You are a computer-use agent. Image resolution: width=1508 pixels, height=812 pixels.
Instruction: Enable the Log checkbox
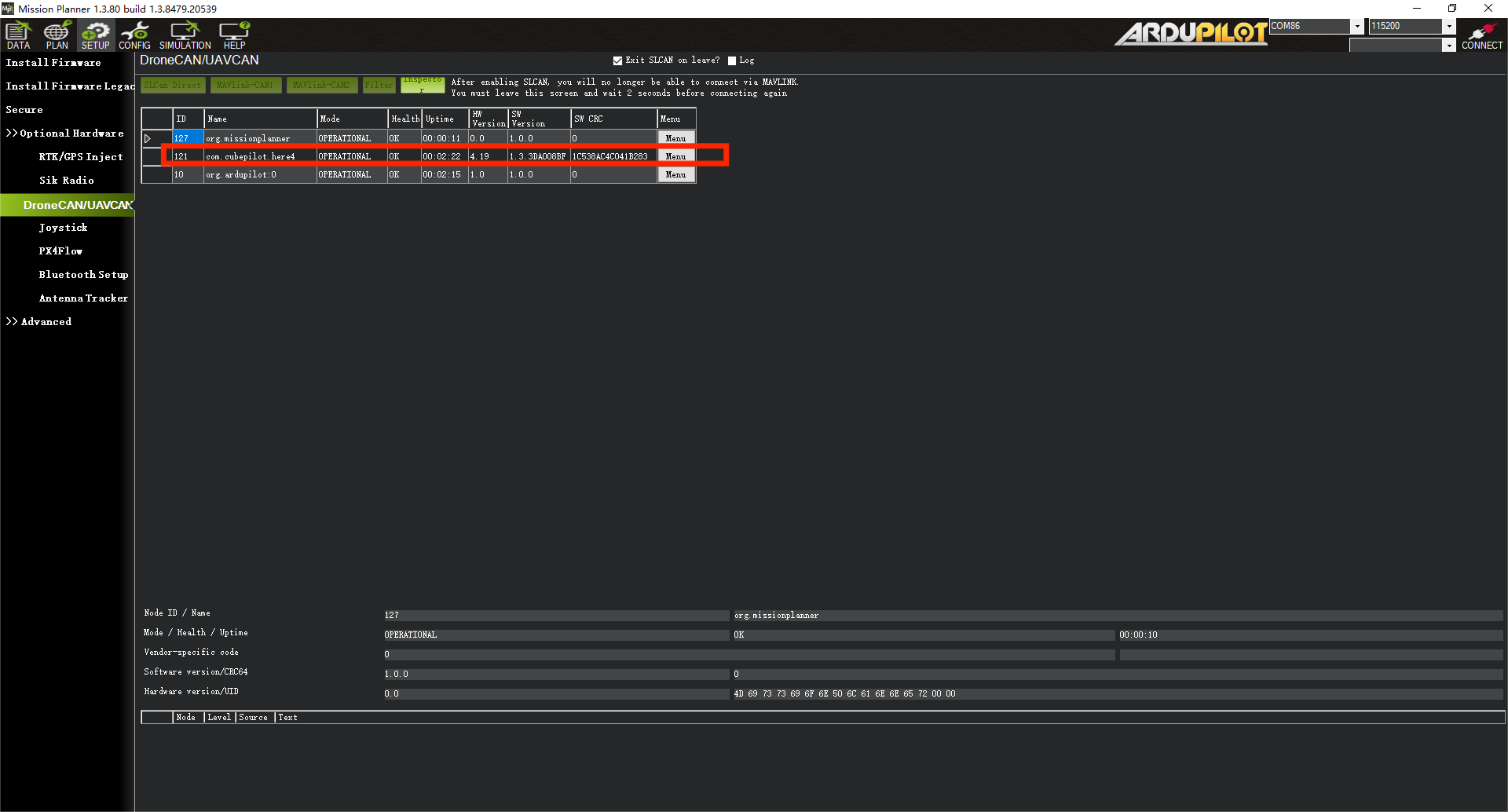click(732, 60)
